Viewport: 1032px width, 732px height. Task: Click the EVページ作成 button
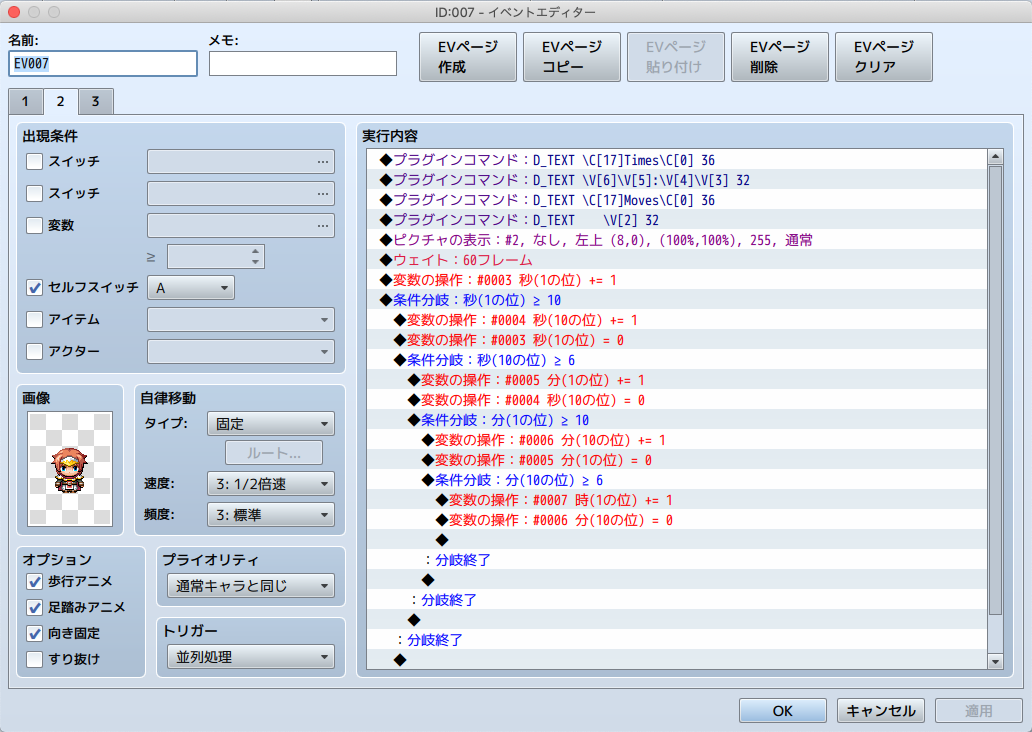(x=468, y=57)
